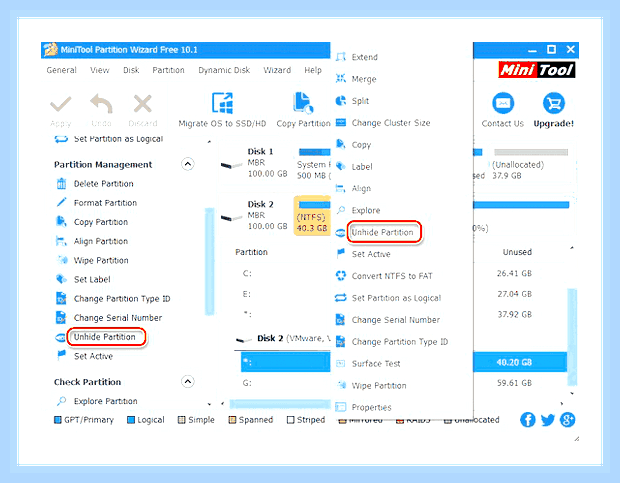Screen dimensions: 620x483
Task: Choose Change Serial Number in context menu
Action: (396, 320)
